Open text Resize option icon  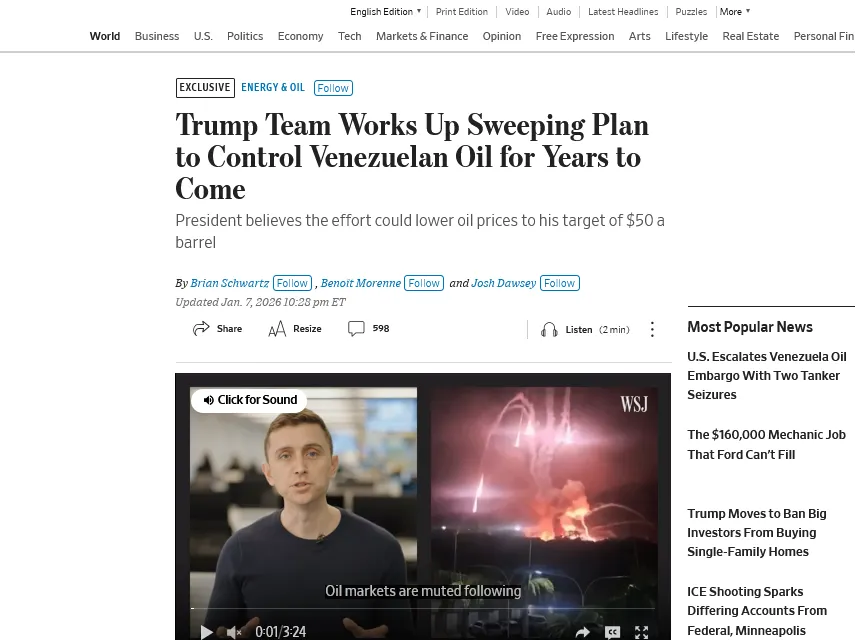[277, 329]
